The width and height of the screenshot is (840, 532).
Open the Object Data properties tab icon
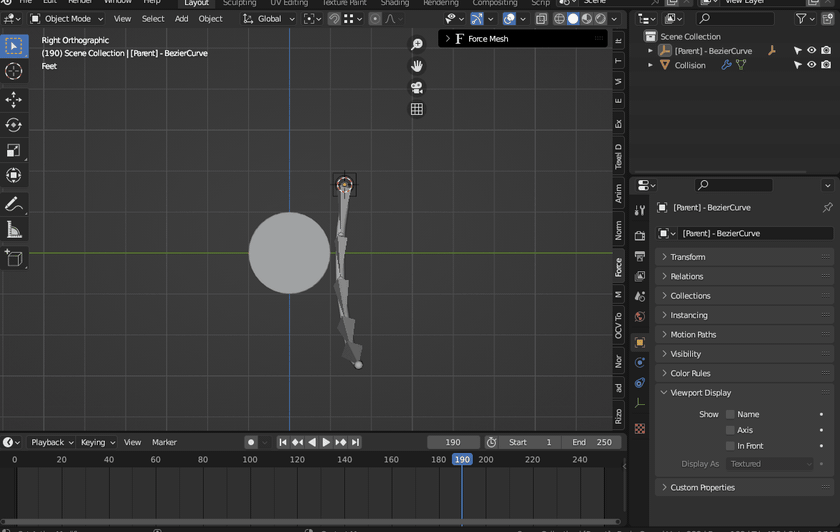tap(640, 403)
